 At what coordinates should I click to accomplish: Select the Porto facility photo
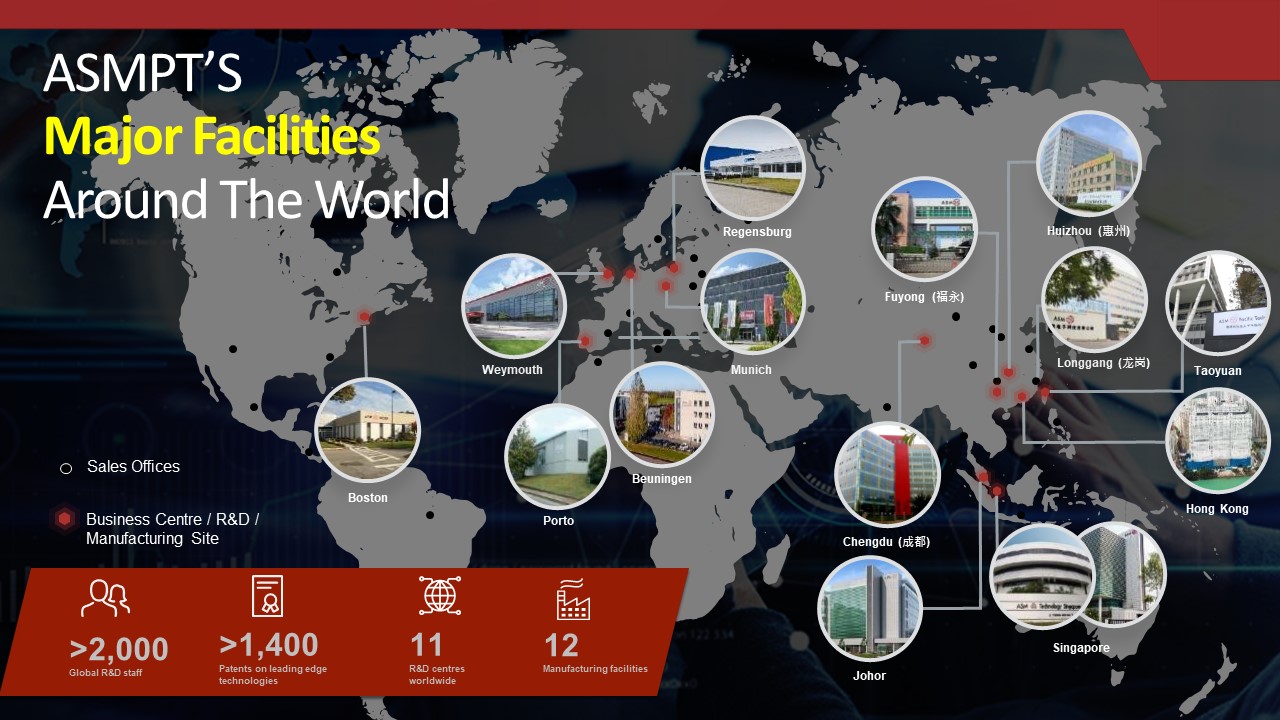pos(557,457)
